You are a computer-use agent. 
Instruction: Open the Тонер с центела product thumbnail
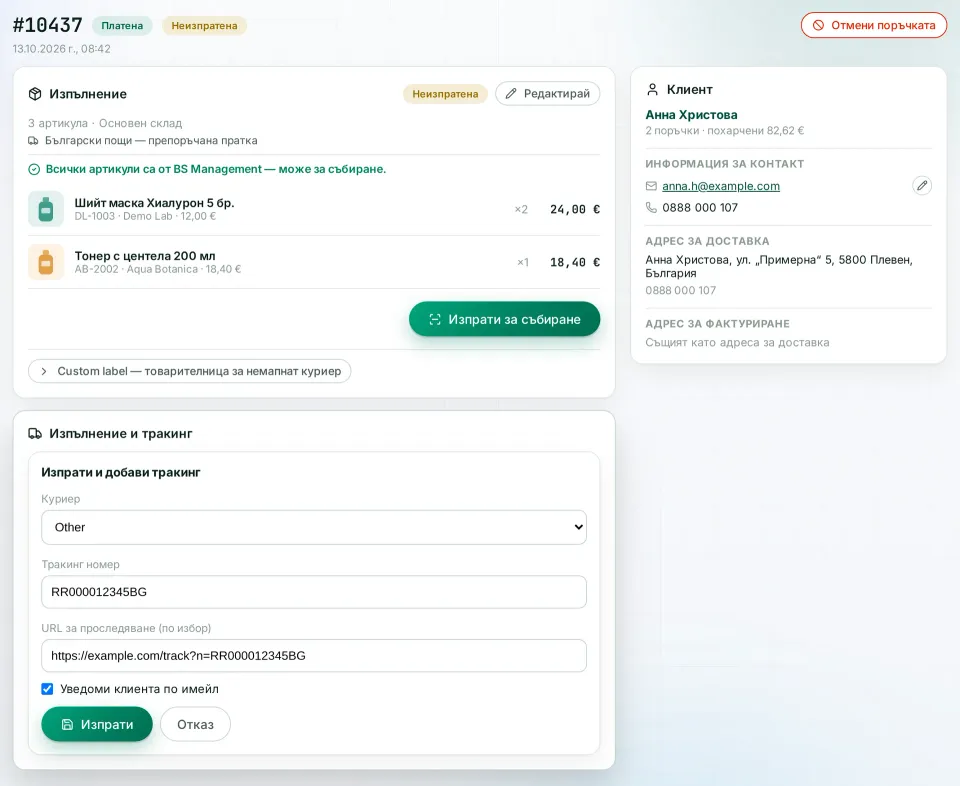46,262
